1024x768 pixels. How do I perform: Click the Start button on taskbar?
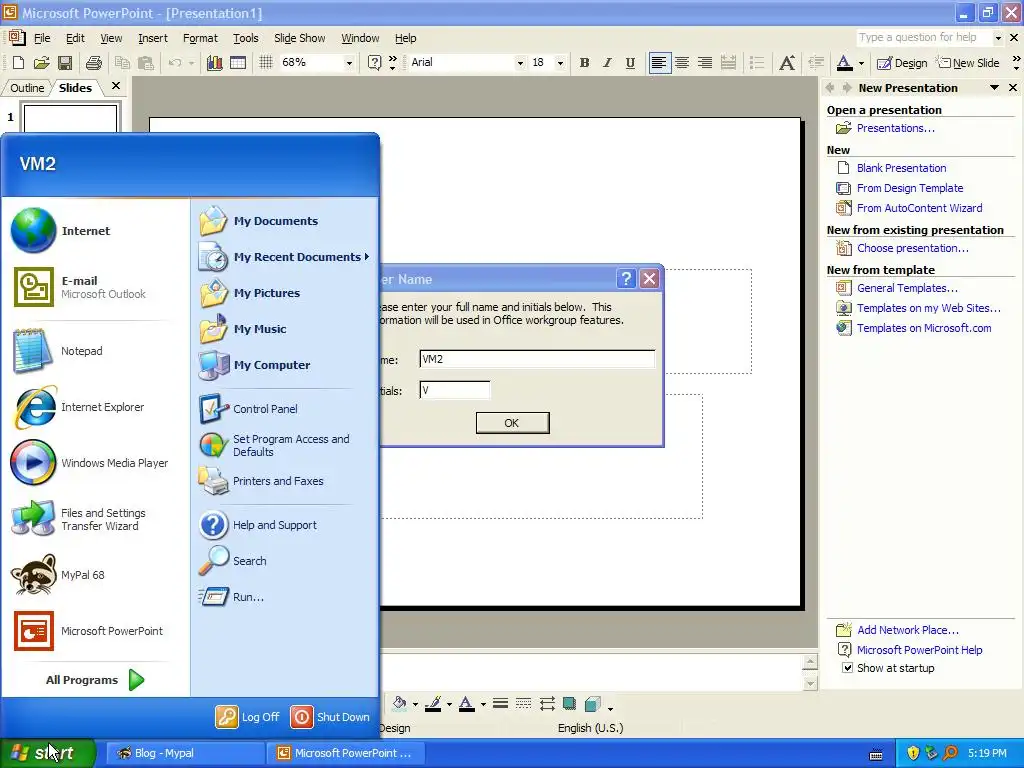point(48,753)
